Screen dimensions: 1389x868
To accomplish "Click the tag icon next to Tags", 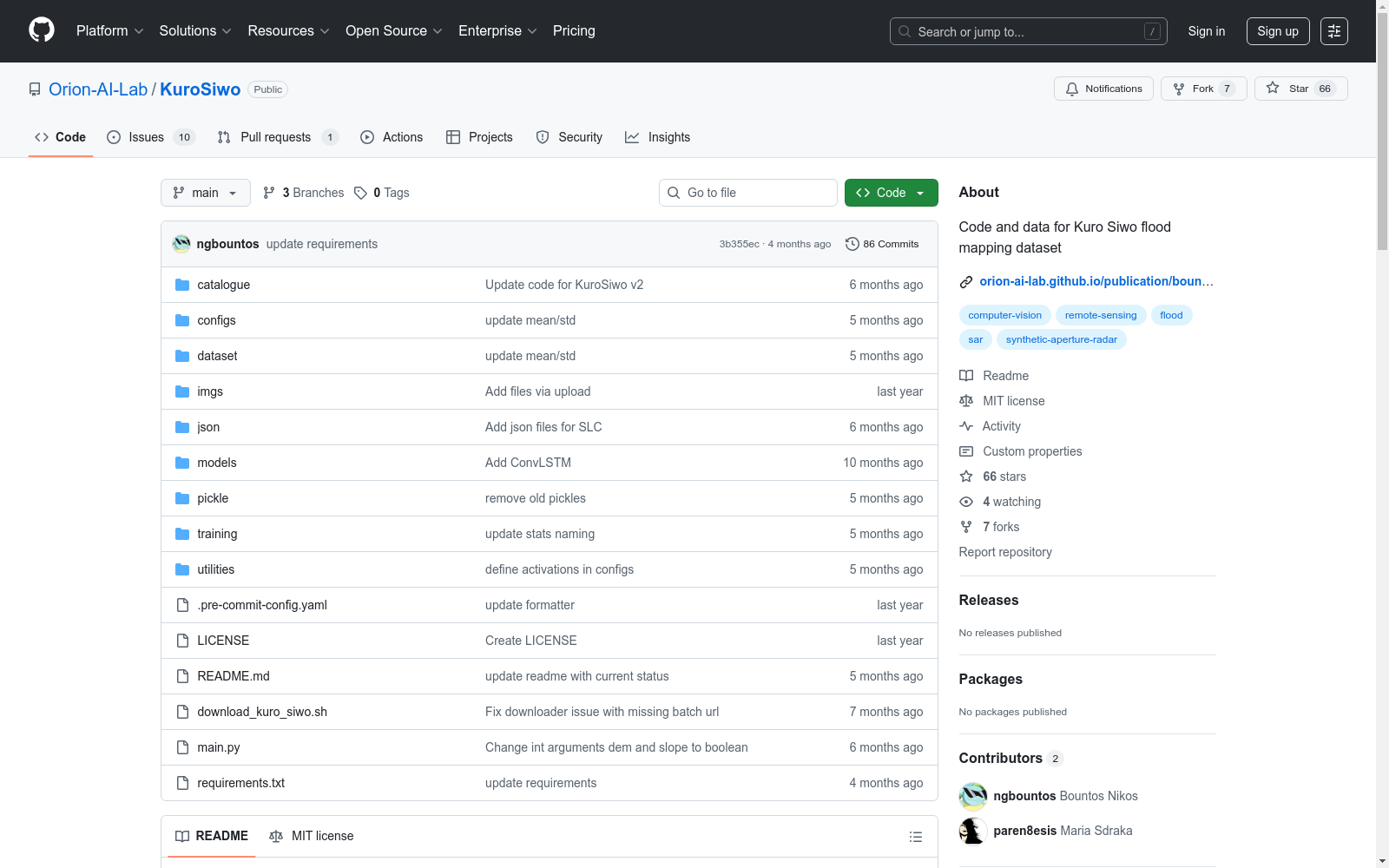I will 361,193.
